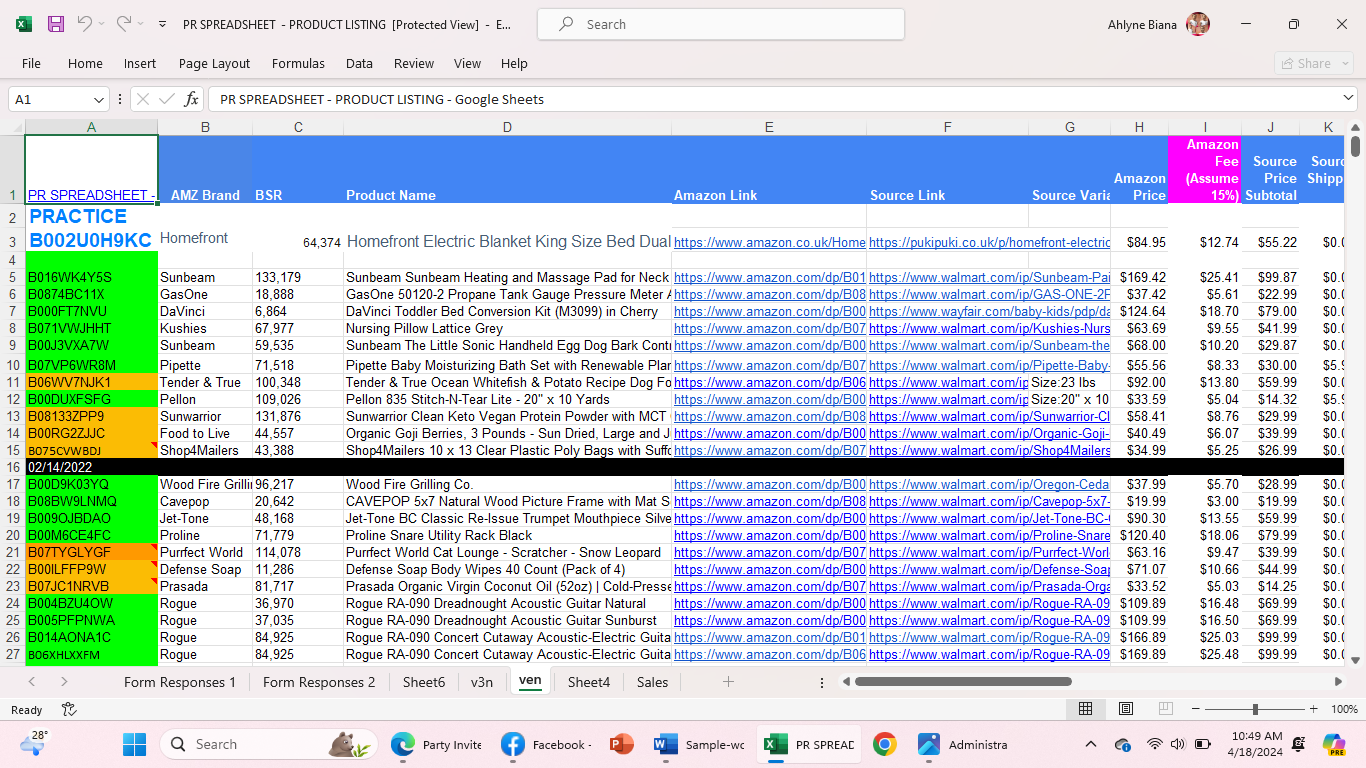Image resolution: width=1366 pixels, height=768 pixels.
Task: Open the View ribbon tab
Action: tap(467, 63)
